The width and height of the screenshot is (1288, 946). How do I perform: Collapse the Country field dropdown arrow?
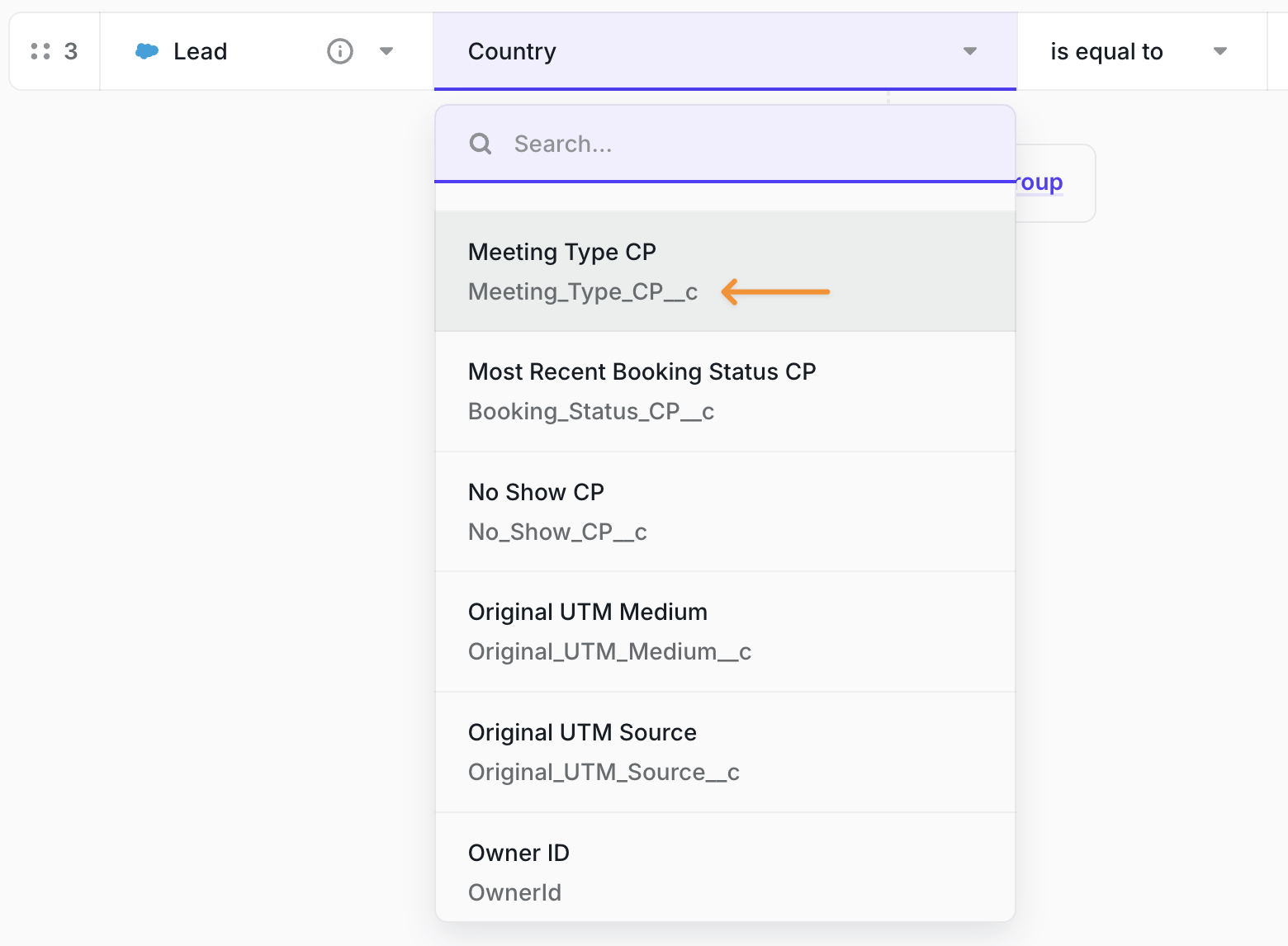(x=970, y=51)
